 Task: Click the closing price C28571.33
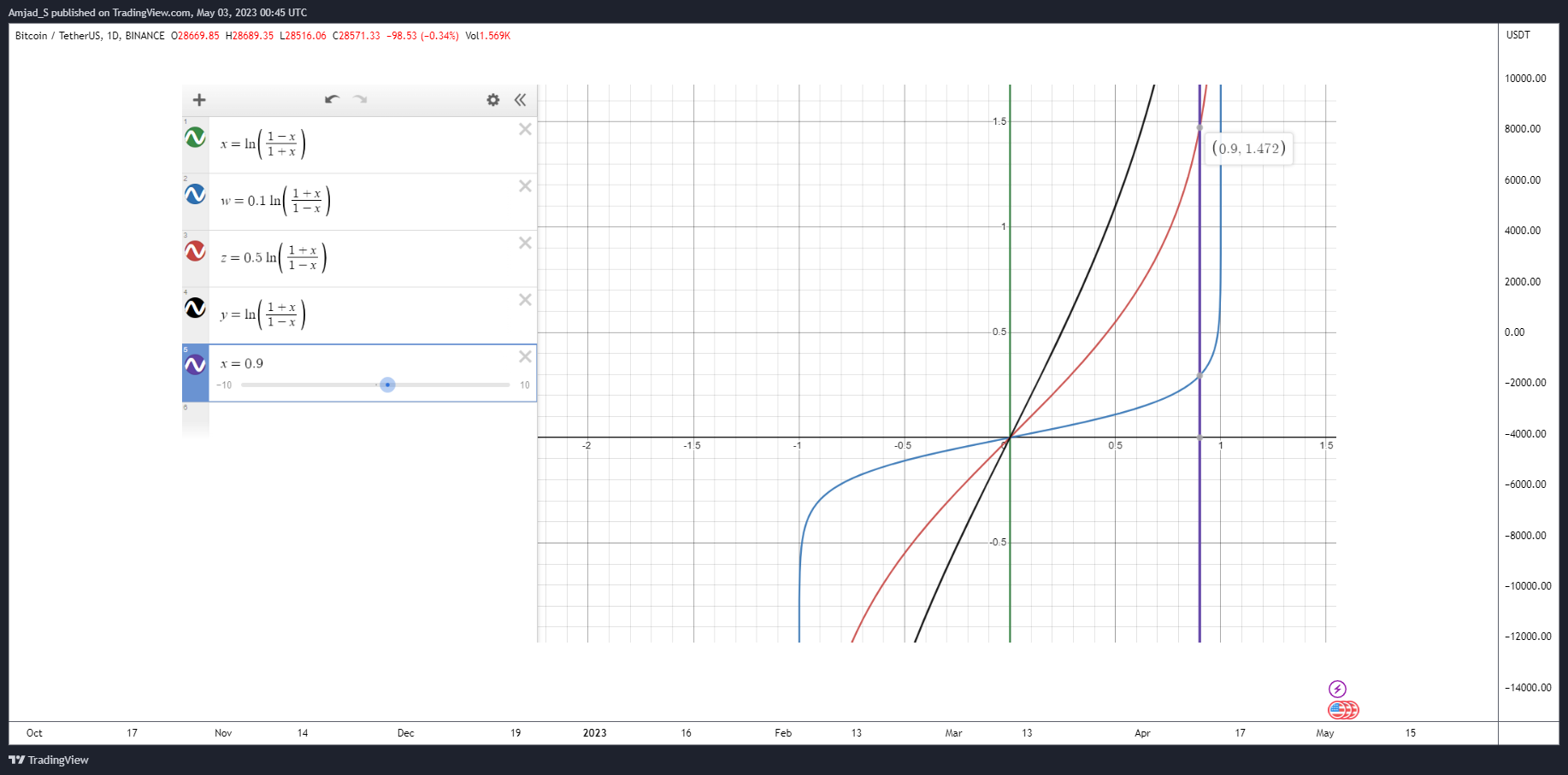coord(357,36)
